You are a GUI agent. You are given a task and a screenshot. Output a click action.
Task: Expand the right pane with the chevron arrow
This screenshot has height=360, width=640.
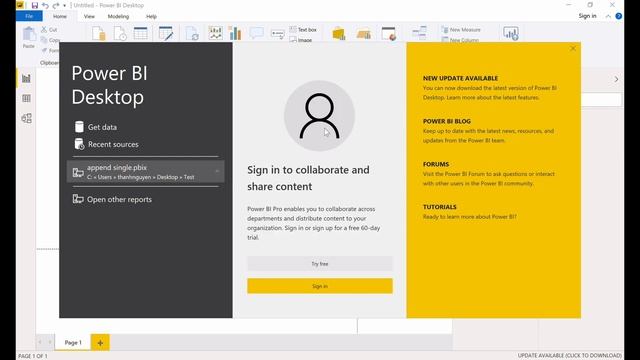click(x=616, y=79)
